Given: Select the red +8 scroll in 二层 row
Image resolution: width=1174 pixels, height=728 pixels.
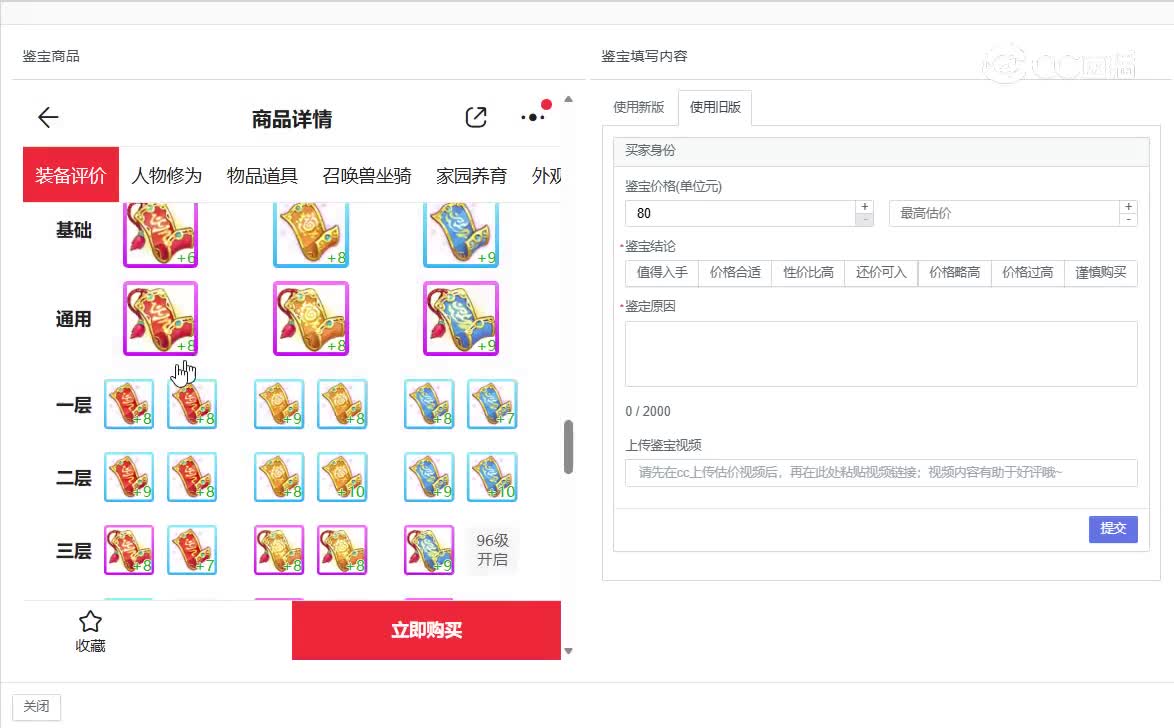Looking at the screenshot, I should [x=192, y=476].
